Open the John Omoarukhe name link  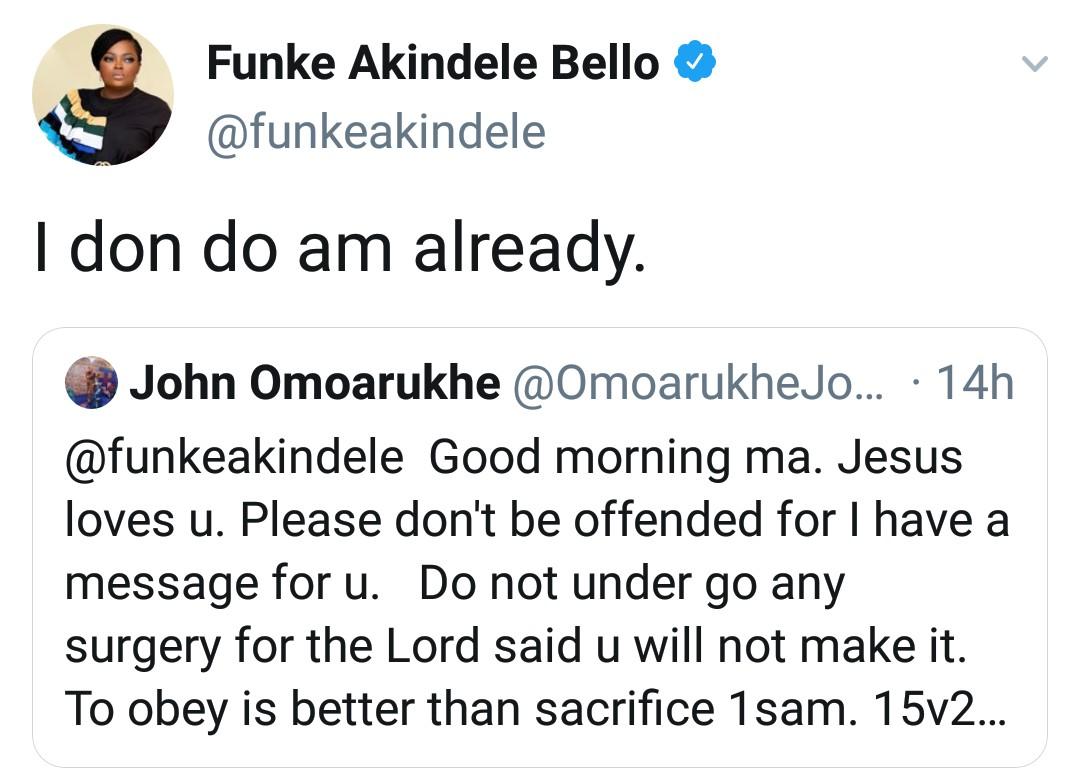tap(315, 384)
